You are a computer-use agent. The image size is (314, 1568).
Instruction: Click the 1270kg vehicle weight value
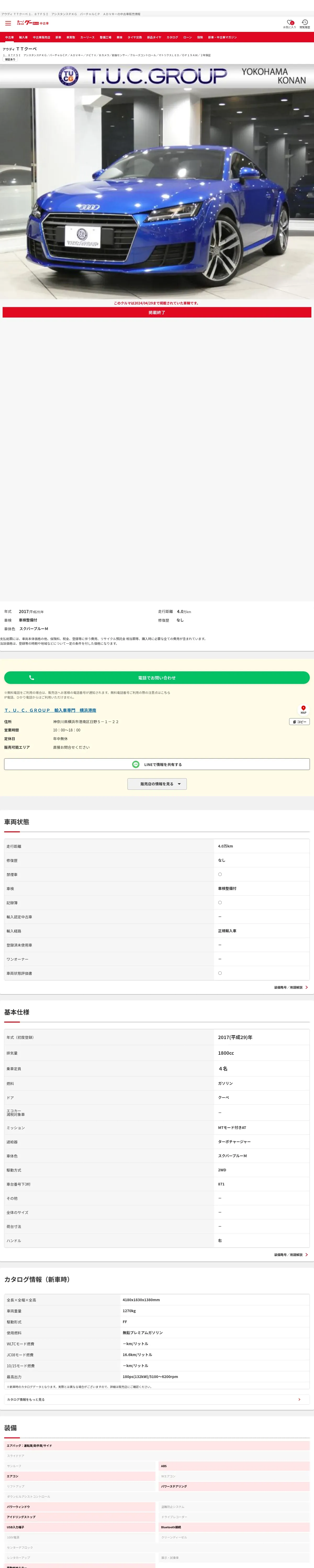point(129,1311)
